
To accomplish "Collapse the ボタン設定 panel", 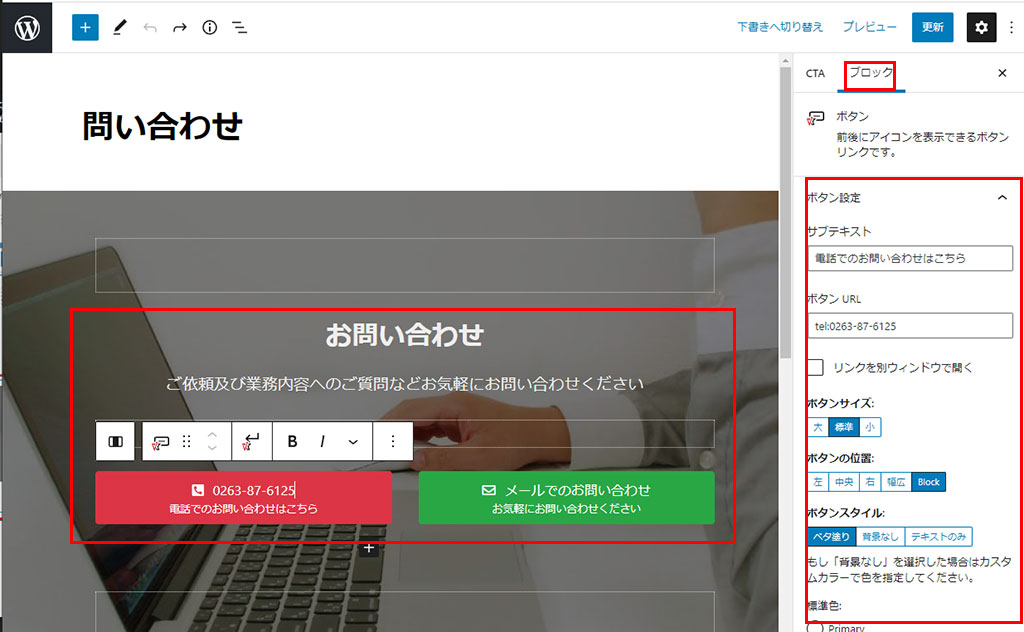I will 1002,198.
